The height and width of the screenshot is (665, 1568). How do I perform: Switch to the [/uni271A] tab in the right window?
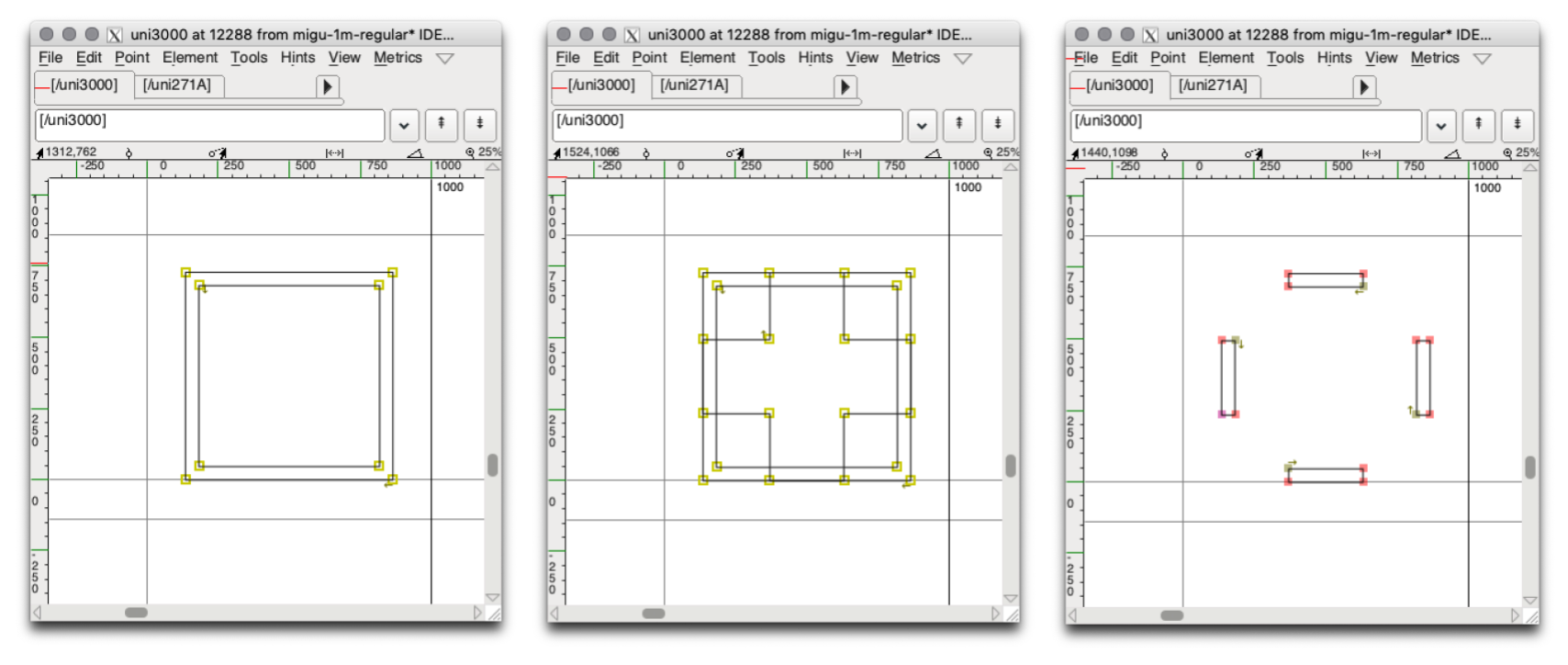(x=1214, y=85)
